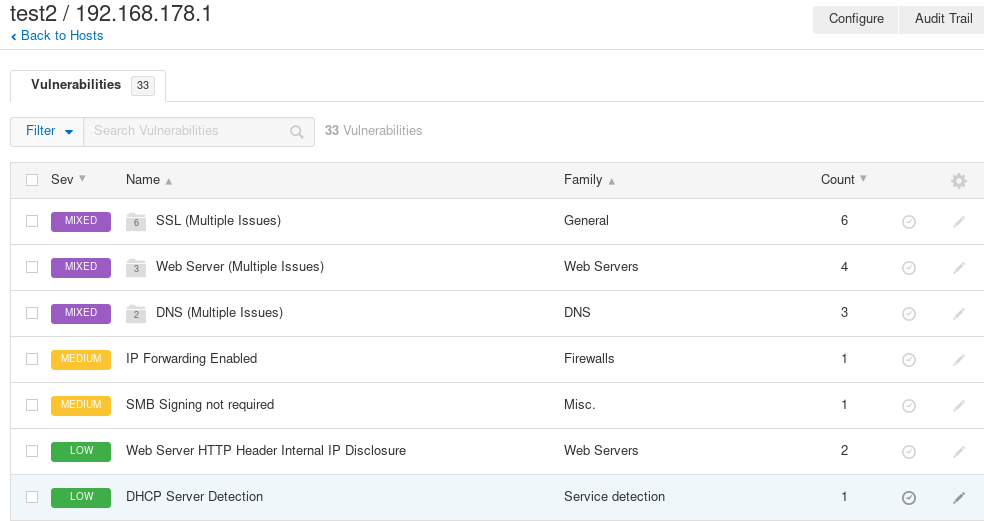Open the Filter dropdown
Image resolution: width=984 pixels, height=521 pixels.
pos(47,131)
